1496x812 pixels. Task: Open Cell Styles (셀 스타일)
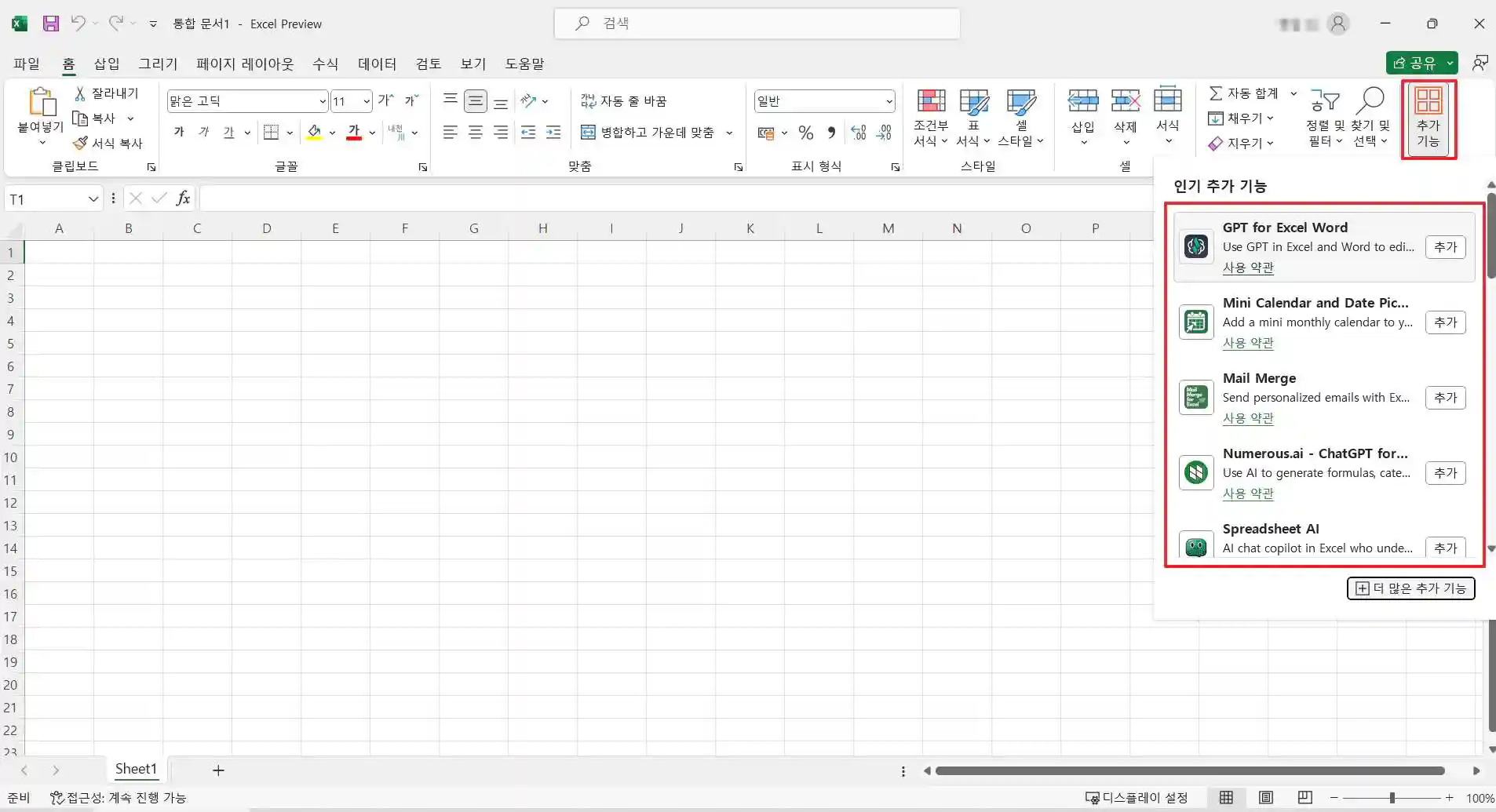coord(1021,118)
